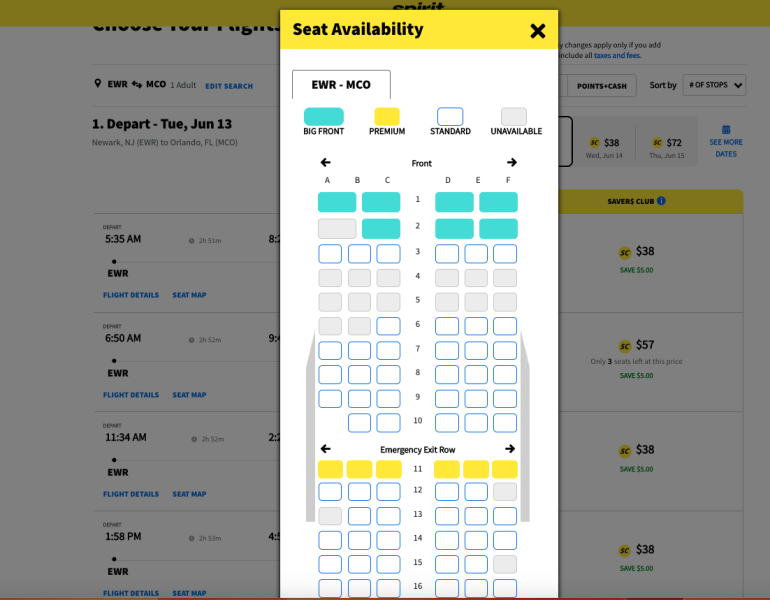770x600 pixels.
Task: Click the Points+Cash tab
Action: click(602, 86)
